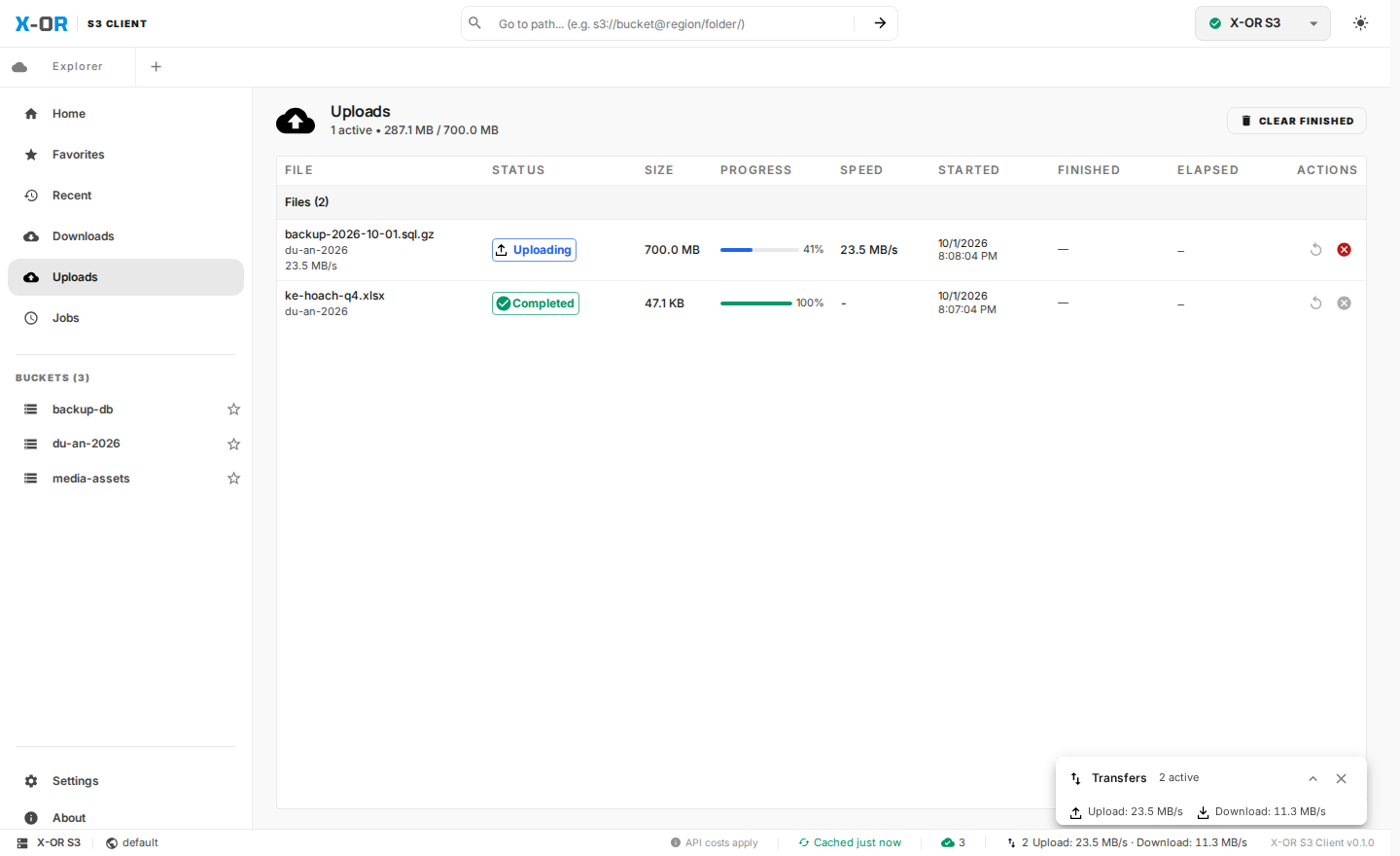Click the cloud count 3 status icon
This screenshot has width=1400, height=856.
[x=953, y=842]
